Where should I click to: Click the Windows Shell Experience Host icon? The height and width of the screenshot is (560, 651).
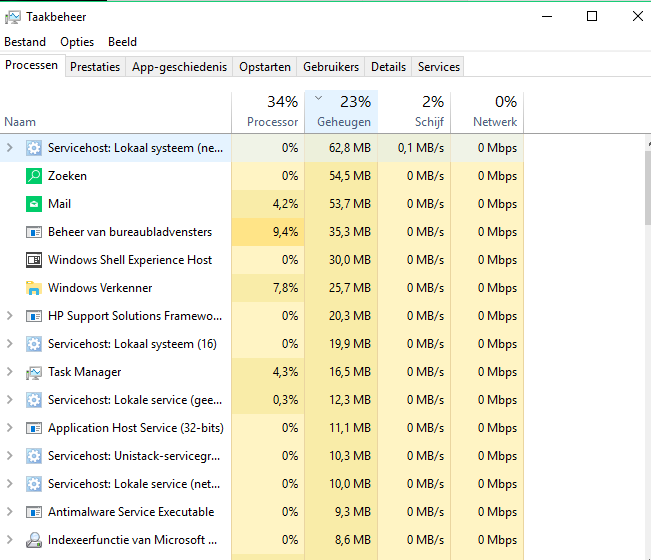pos(33,260)
